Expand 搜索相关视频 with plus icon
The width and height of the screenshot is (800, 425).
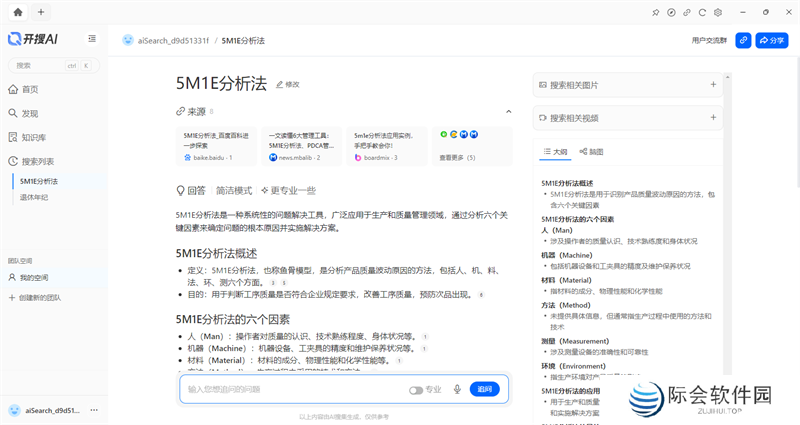(x=713, y=117)
